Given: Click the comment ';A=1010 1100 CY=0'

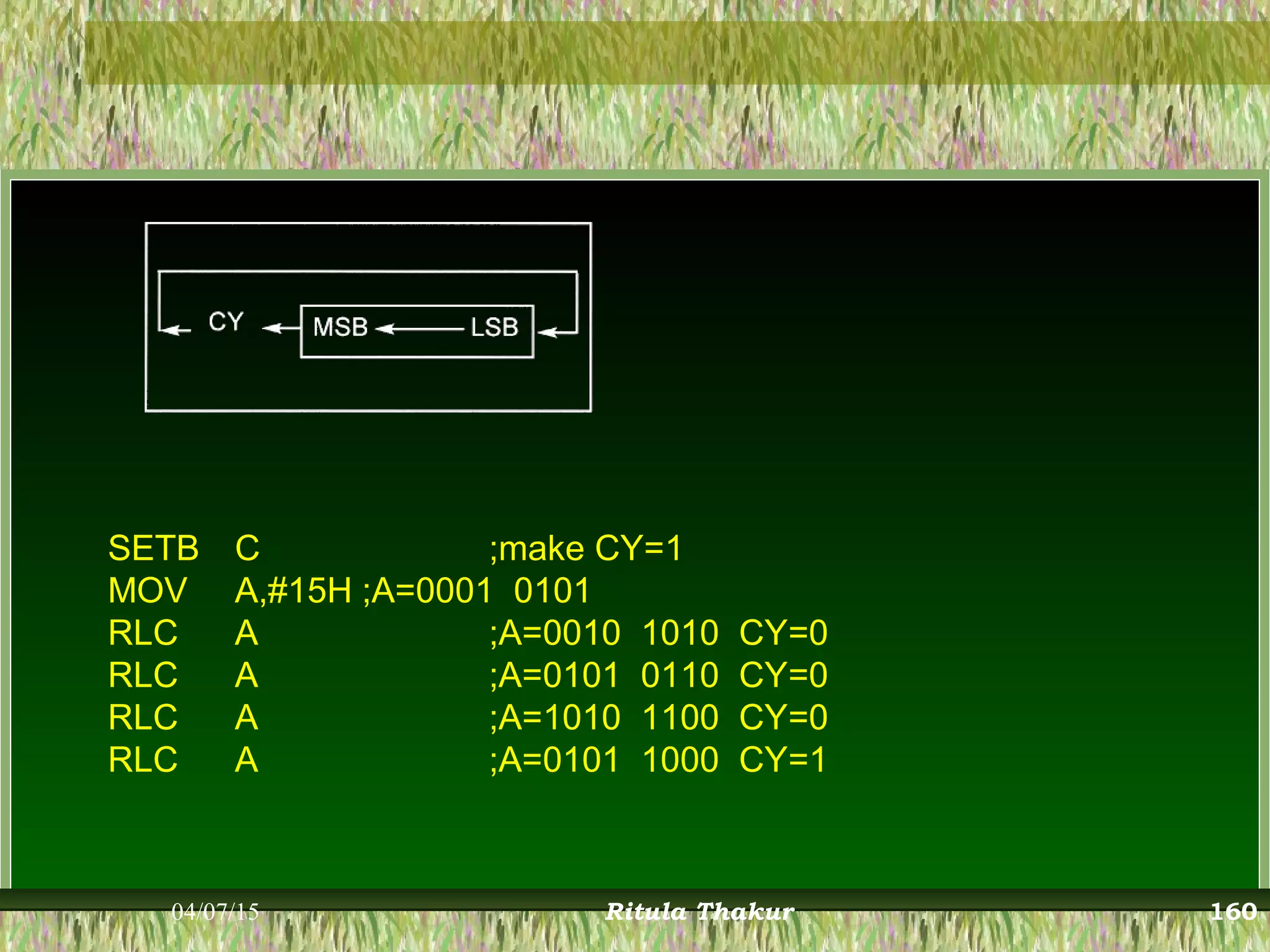Looking at the screenshot, I should 659,718.
